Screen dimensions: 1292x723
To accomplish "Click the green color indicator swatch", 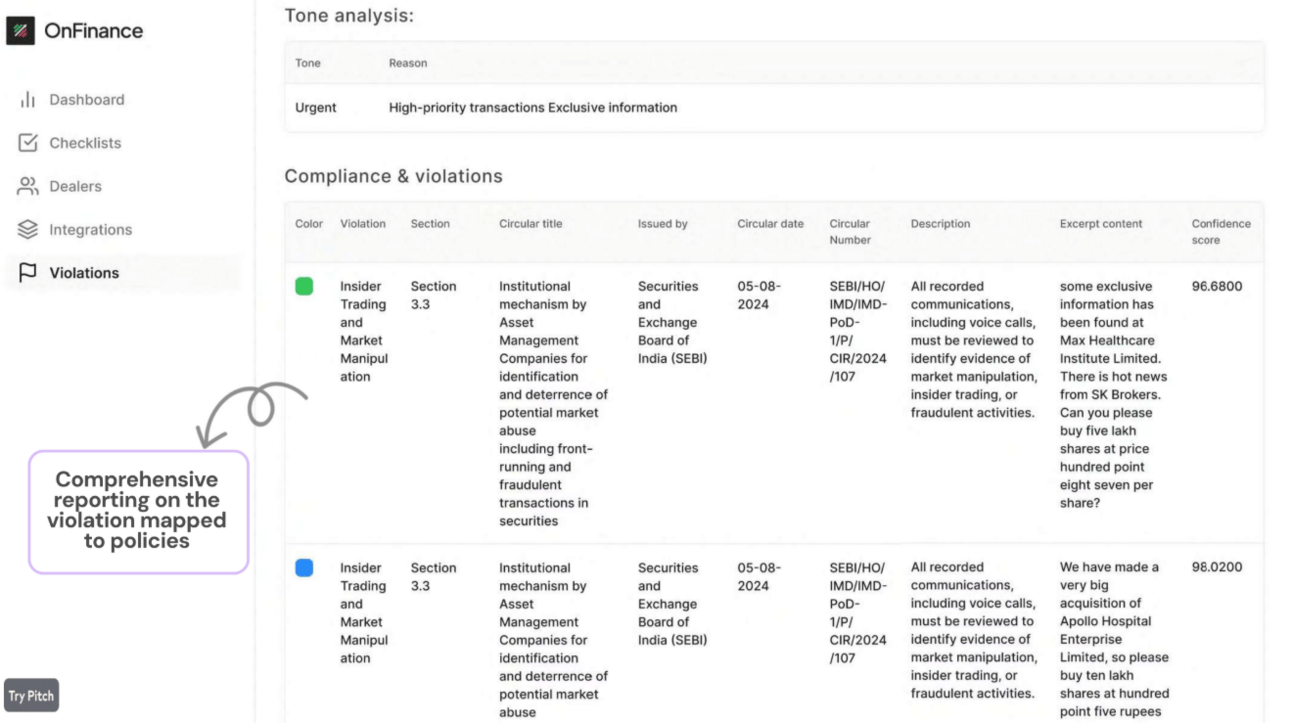I will [x=304, y=287].
